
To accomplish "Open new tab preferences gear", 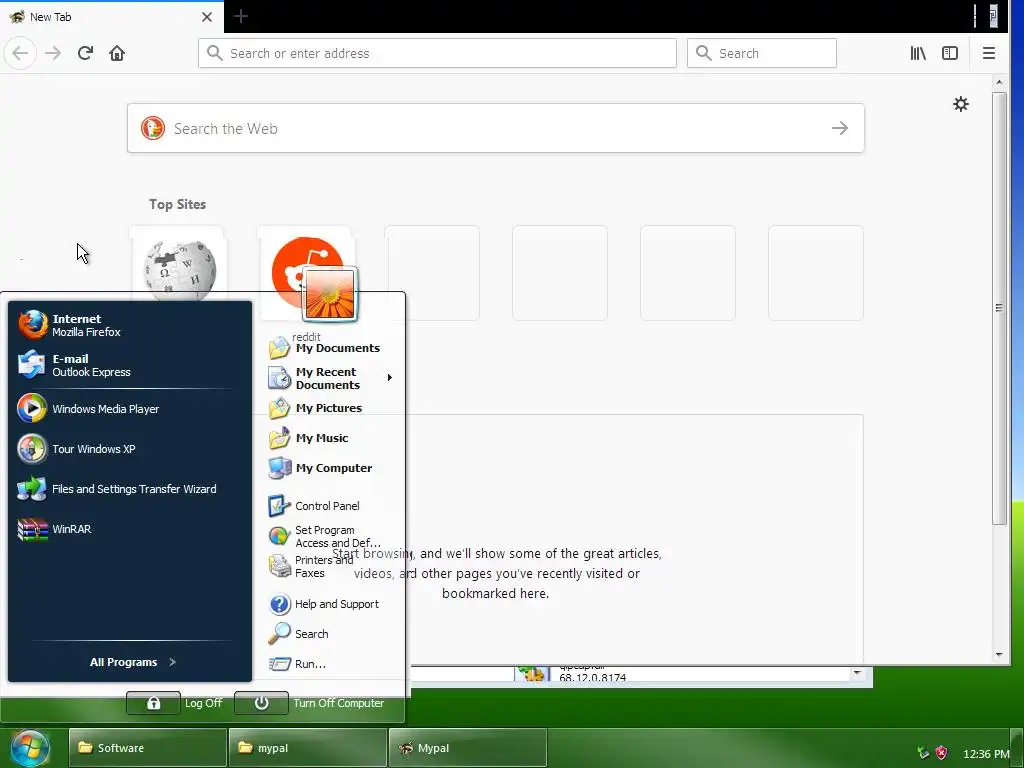I will pyautogui.click(x=960, y=104).
